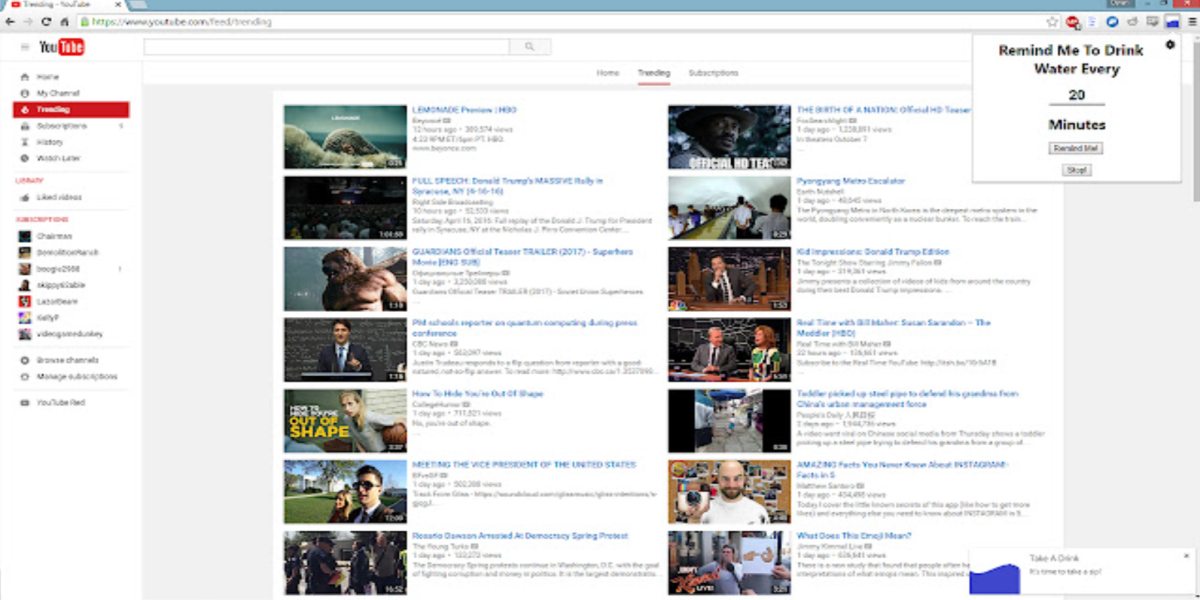Click the videogamedunkey channel avatar
This screenshot has width=1200, height=600.
point(24,334)
